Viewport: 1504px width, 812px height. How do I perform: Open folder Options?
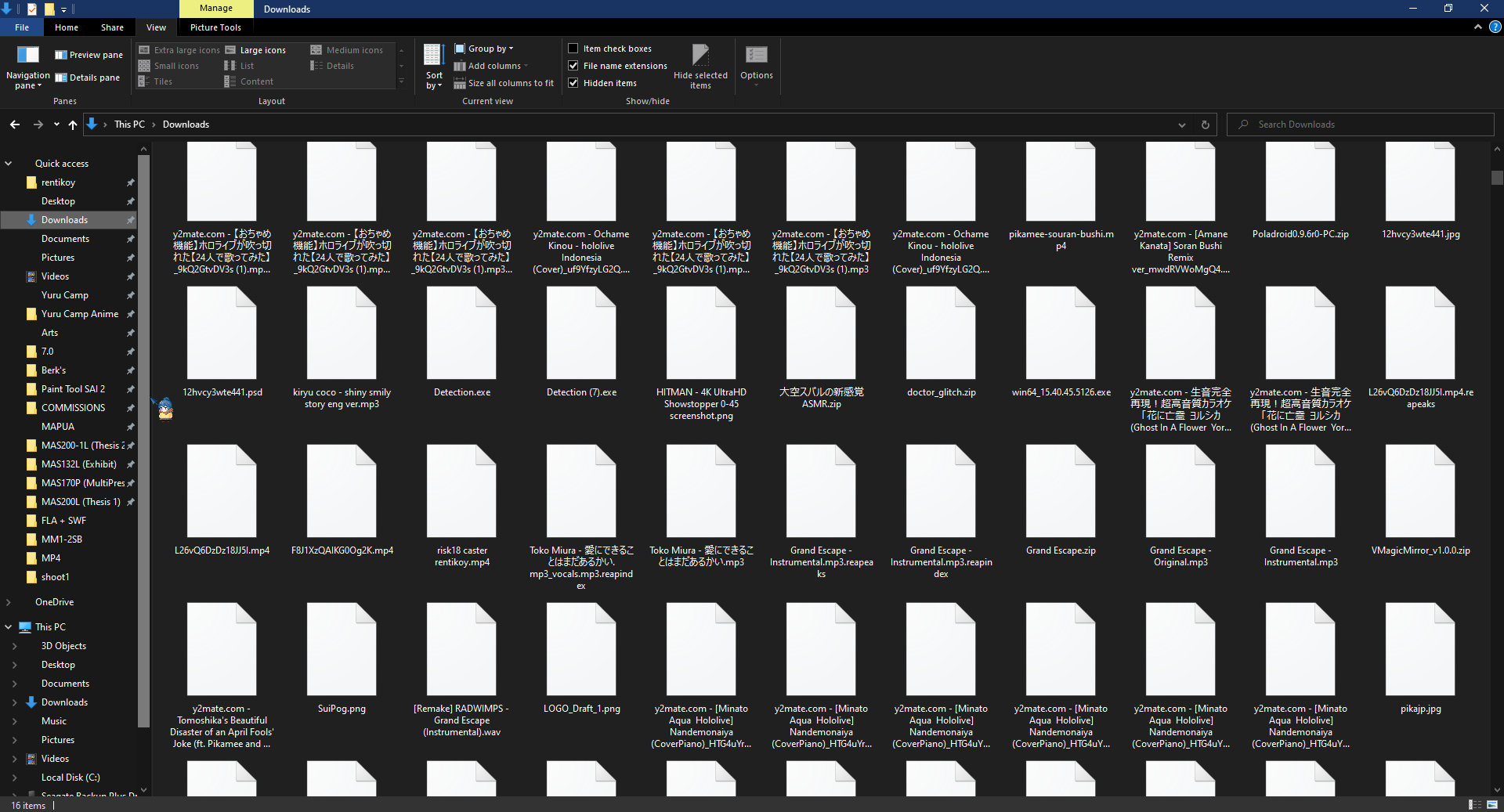(x=756, y=65)
